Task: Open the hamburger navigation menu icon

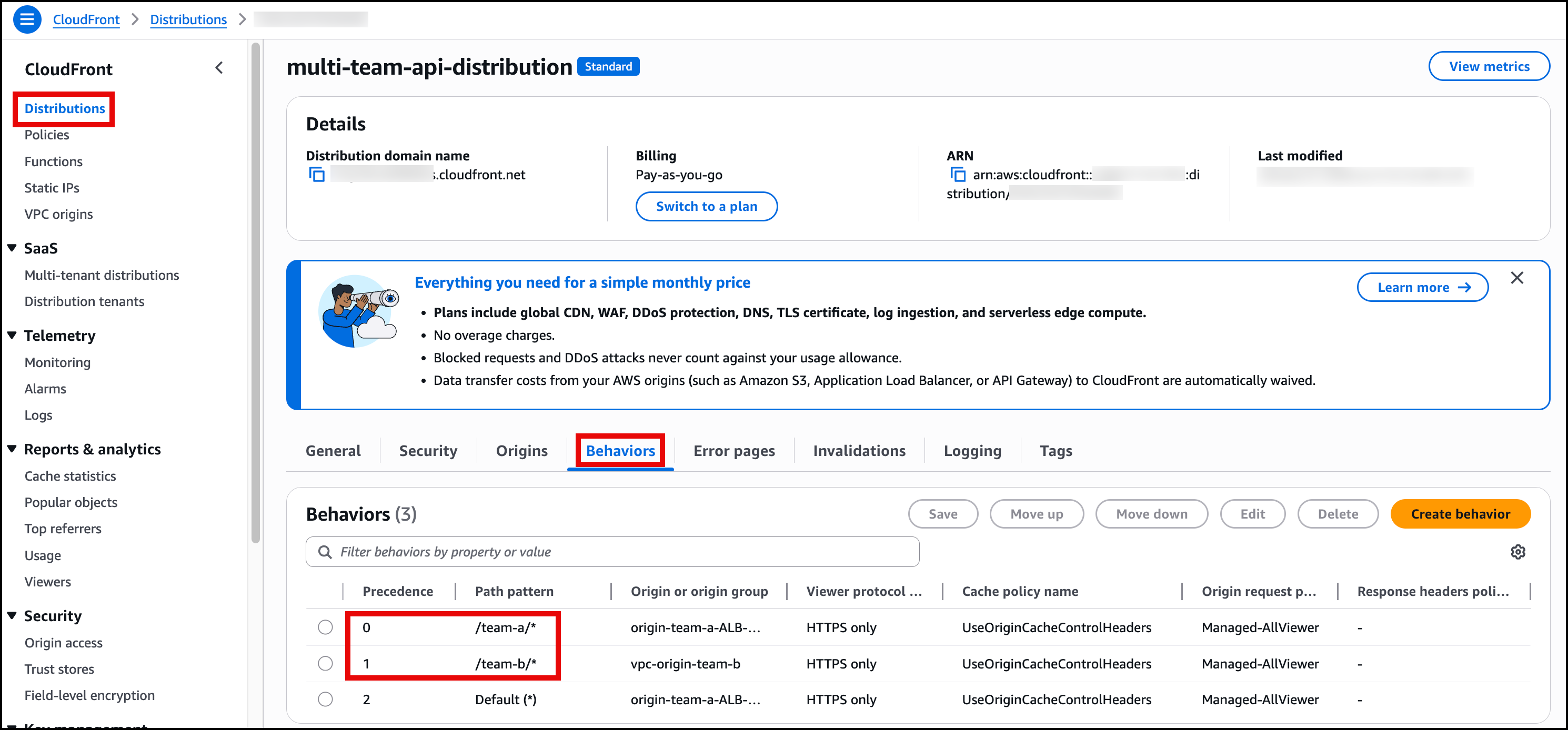Action: (x=27, y=19)
